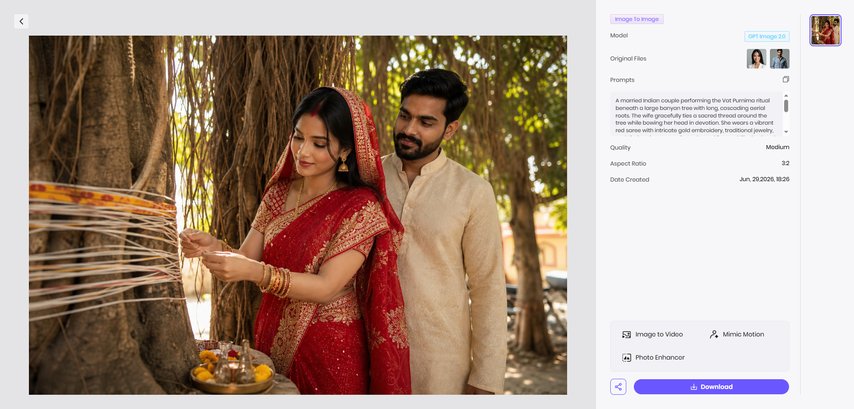
Task: Click the prompt scrollbar thumb
Action: tap(785, 106)
